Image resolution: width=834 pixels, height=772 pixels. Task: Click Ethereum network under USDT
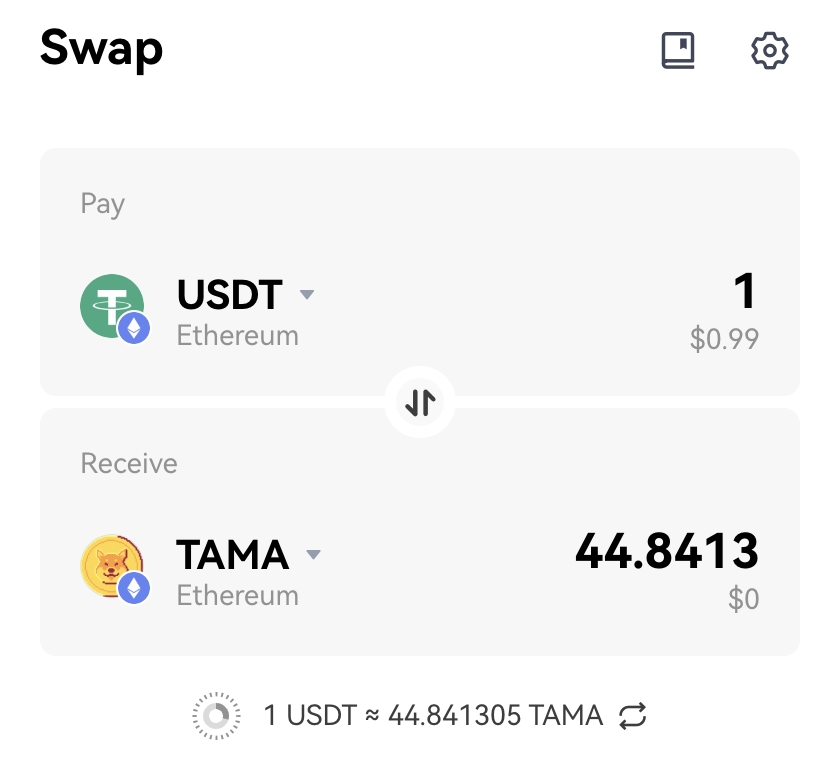(x=237, y=336)
